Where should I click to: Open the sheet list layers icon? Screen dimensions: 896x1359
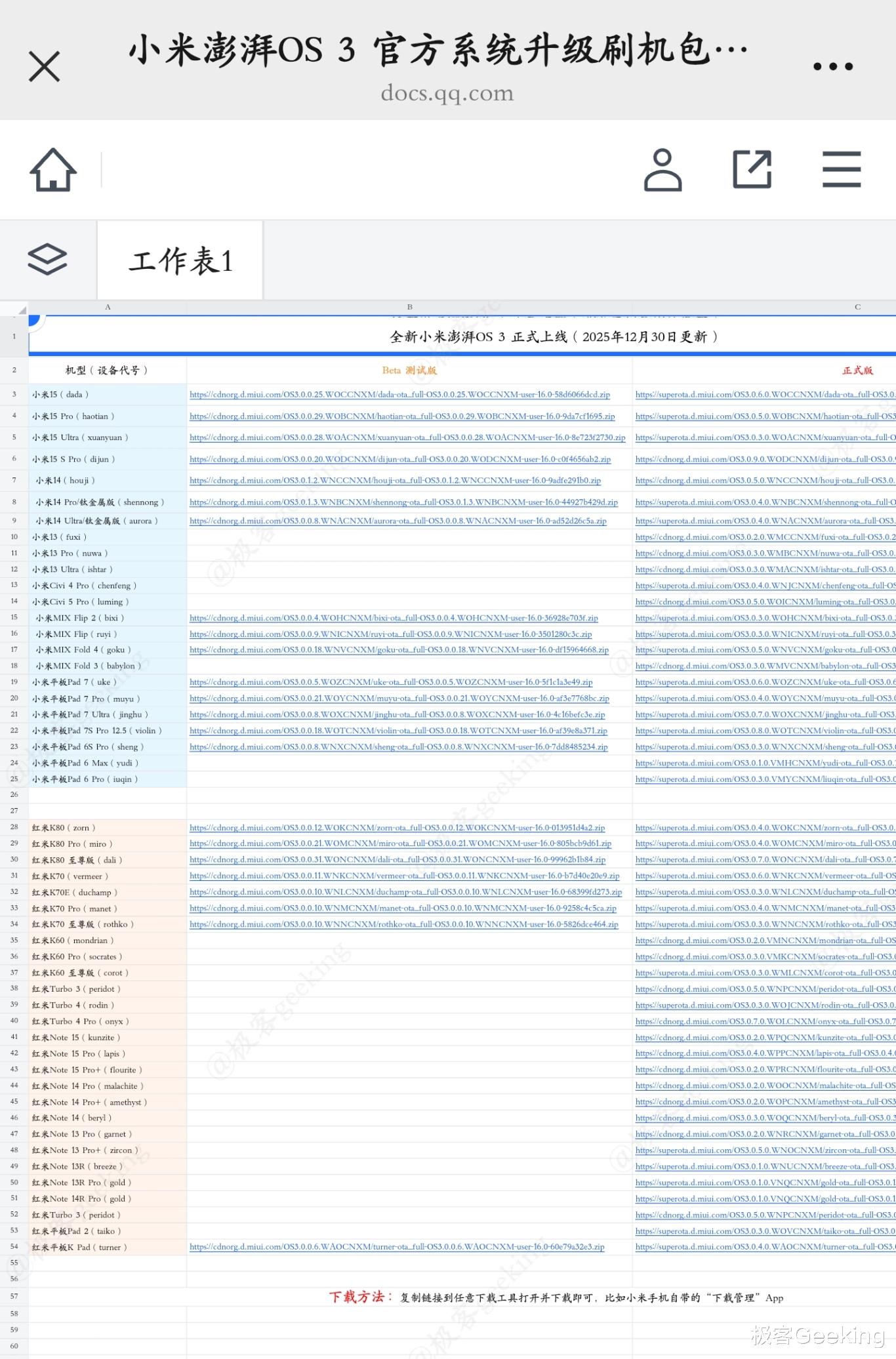point(48,260)
